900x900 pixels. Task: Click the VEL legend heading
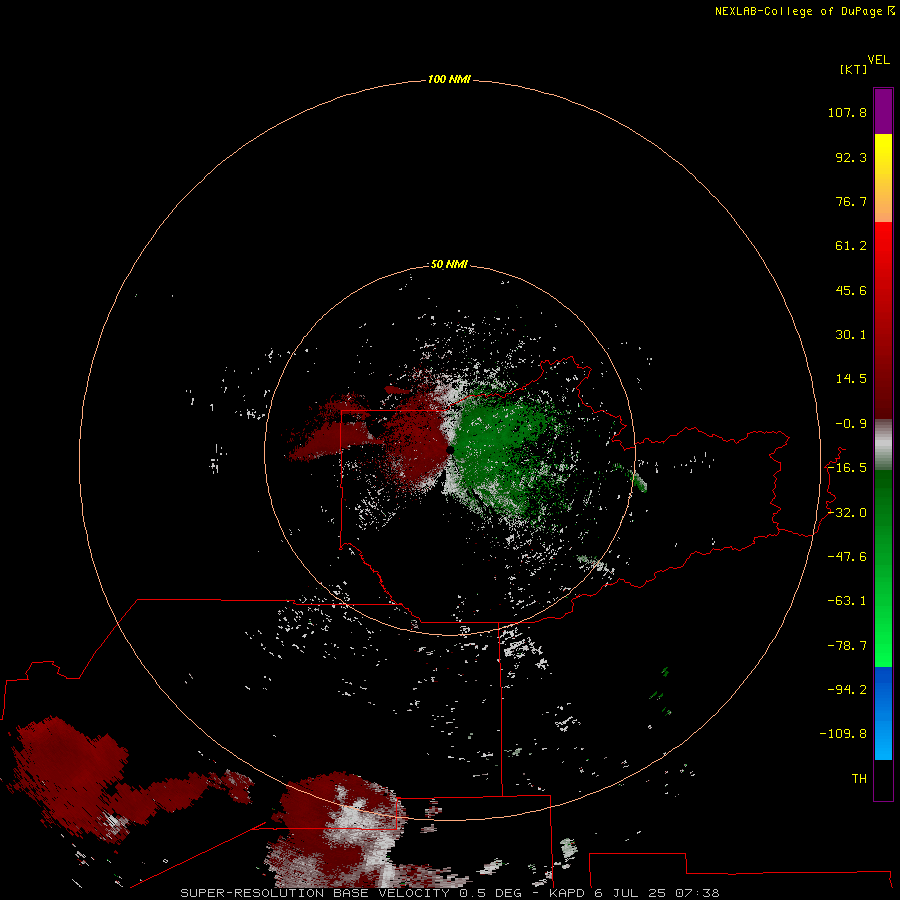(878, 60)
